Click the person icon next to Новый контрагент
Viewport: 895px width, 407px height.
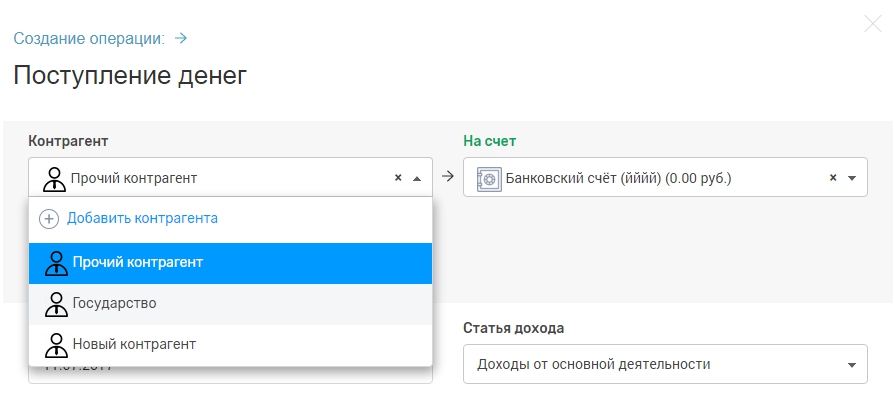[x=57, y=345]
